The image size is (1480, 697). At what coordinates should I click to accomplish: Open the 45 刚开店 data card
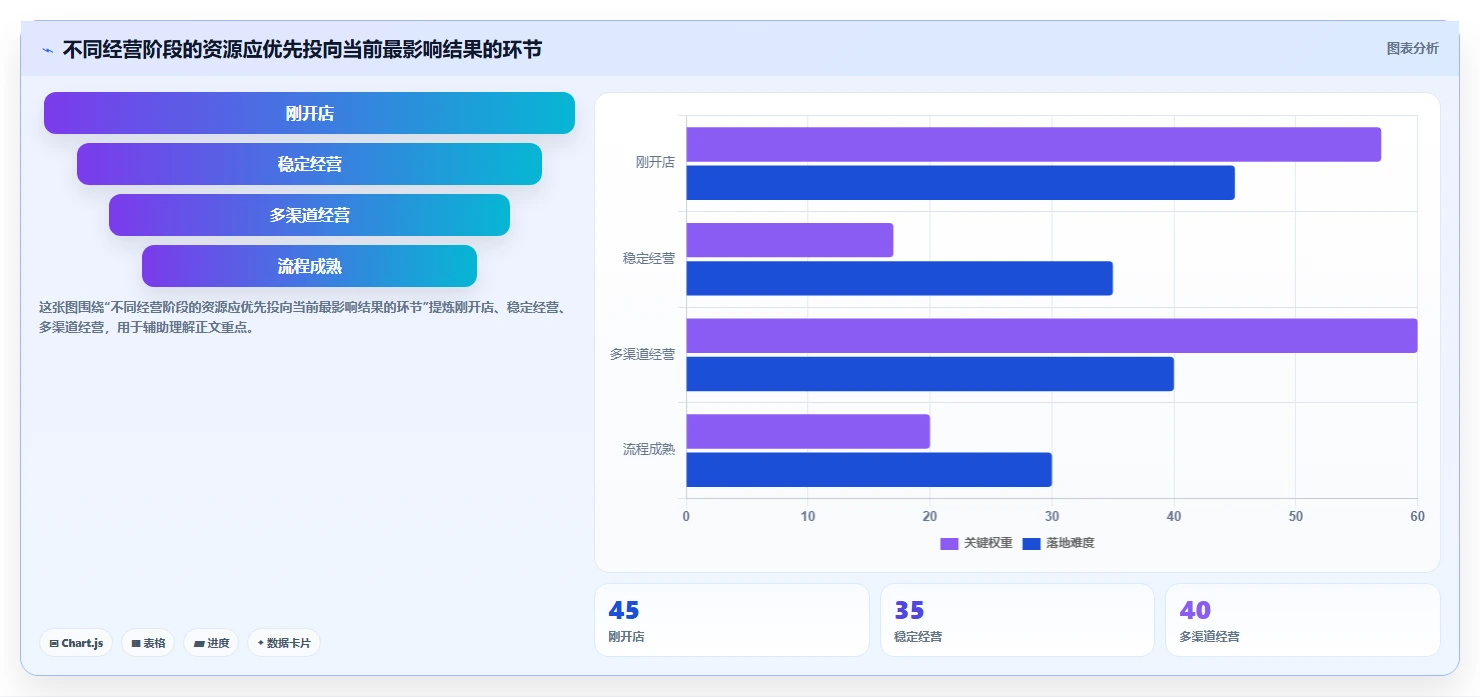(732, 620)
